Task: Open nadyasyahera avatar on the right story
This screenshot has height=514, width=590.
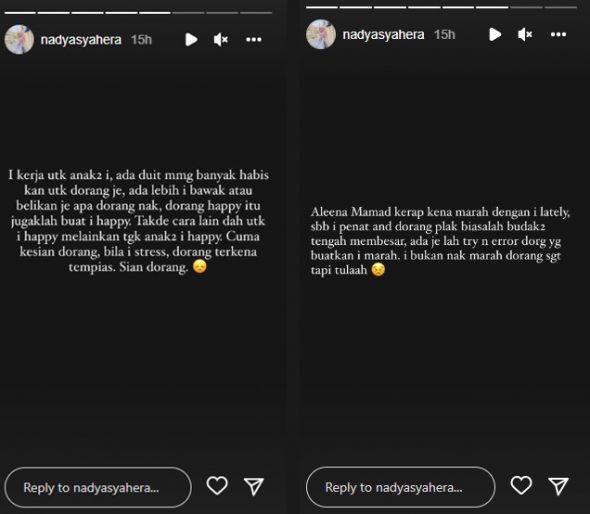Action: pyautogui.click(x=321, y=34)
